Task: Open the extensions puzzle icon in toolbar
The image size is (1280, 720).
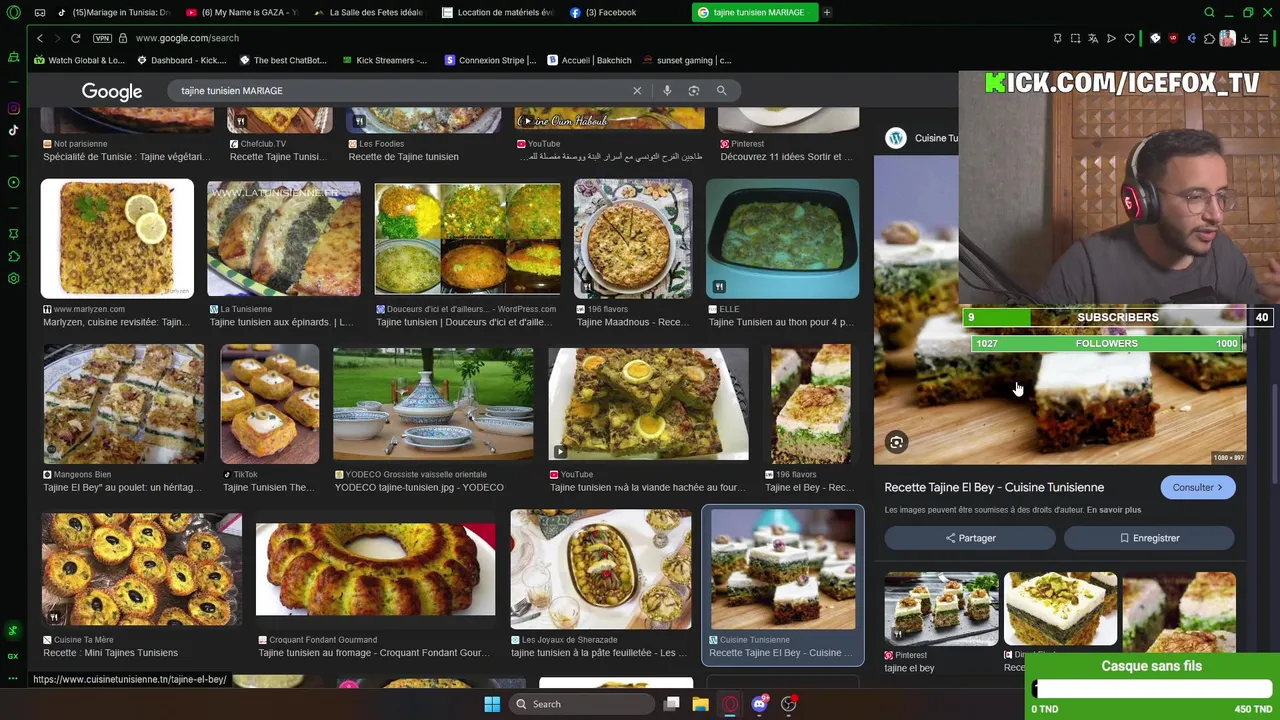Action: [1209, 38]
